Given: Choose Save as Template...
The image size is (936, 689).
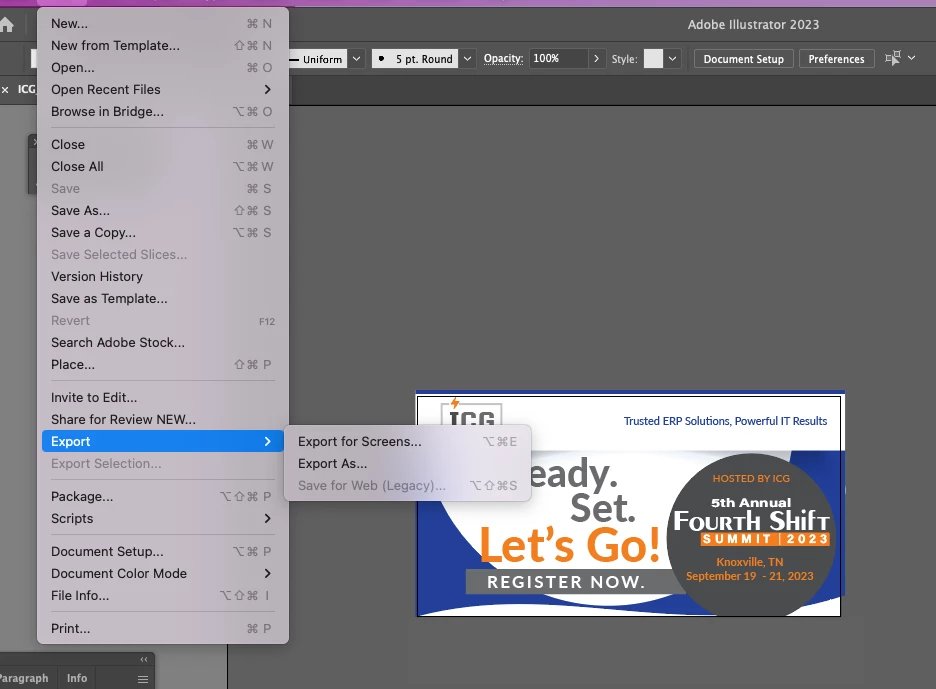Looking at the screenshot, I should (x=162, y=299).
